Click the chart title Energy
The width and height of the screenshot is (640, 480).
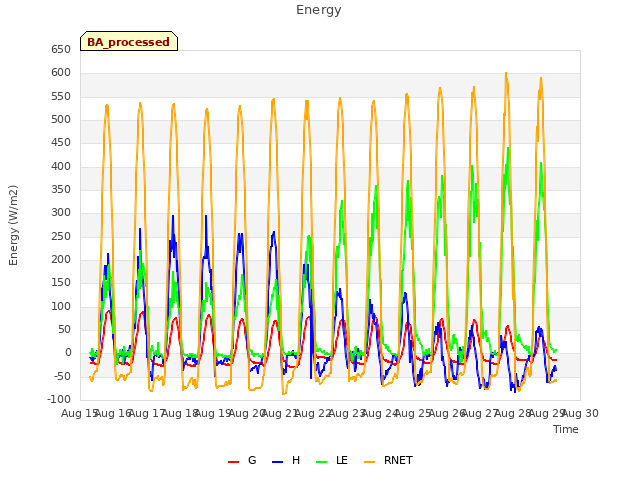pyautogui.click(x=319, y=10)
